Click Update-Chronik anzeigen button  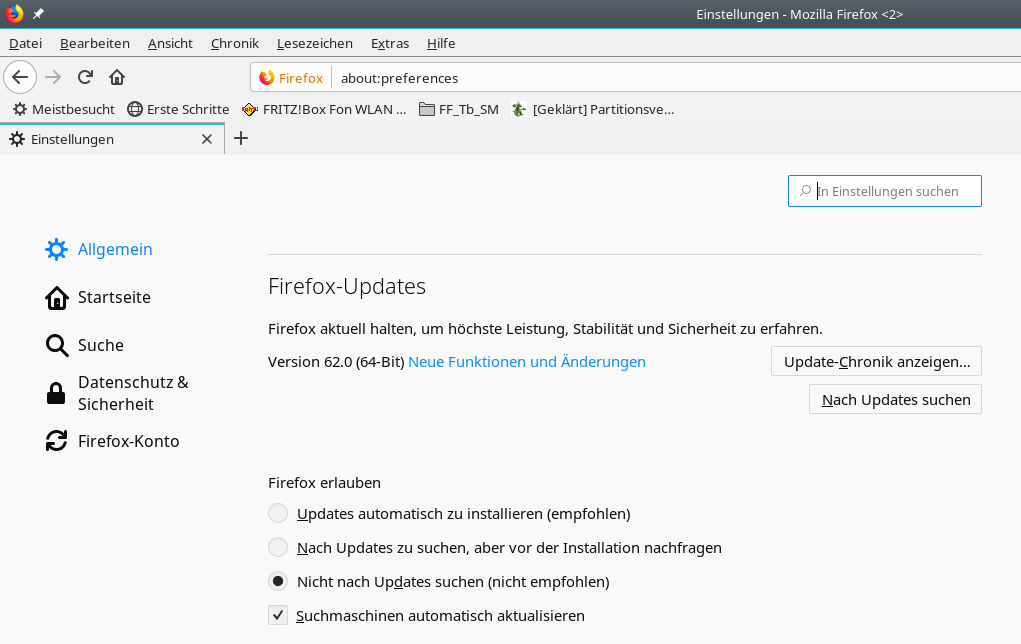(x=876, y=361)
